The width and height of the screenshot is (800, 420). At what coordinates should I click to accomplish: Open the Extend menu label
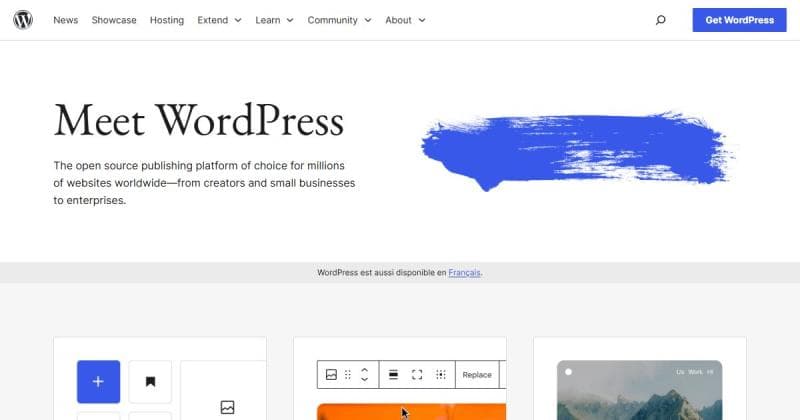213,20
